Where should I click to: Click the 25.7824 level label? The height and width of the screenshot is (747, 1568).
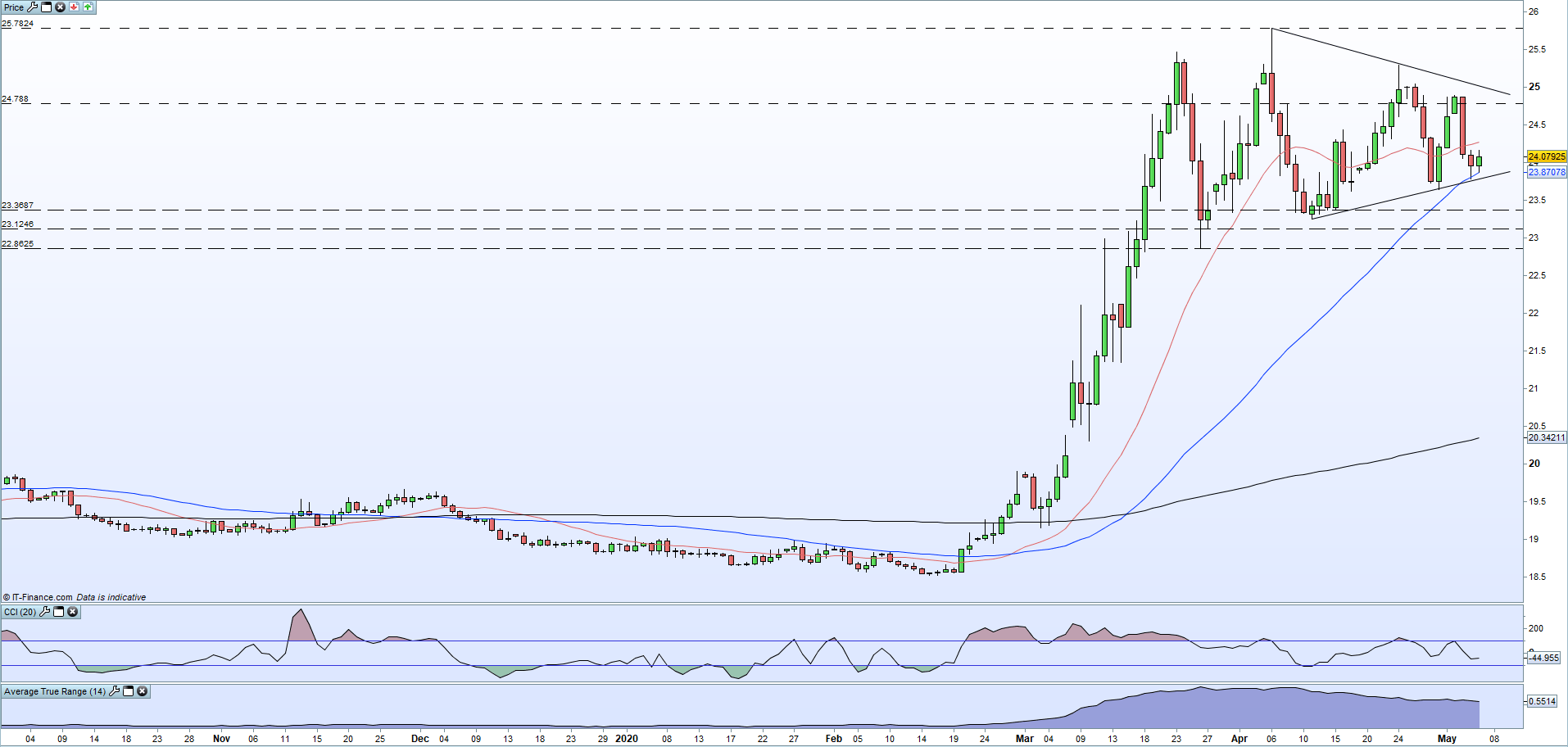click(18, 24)
